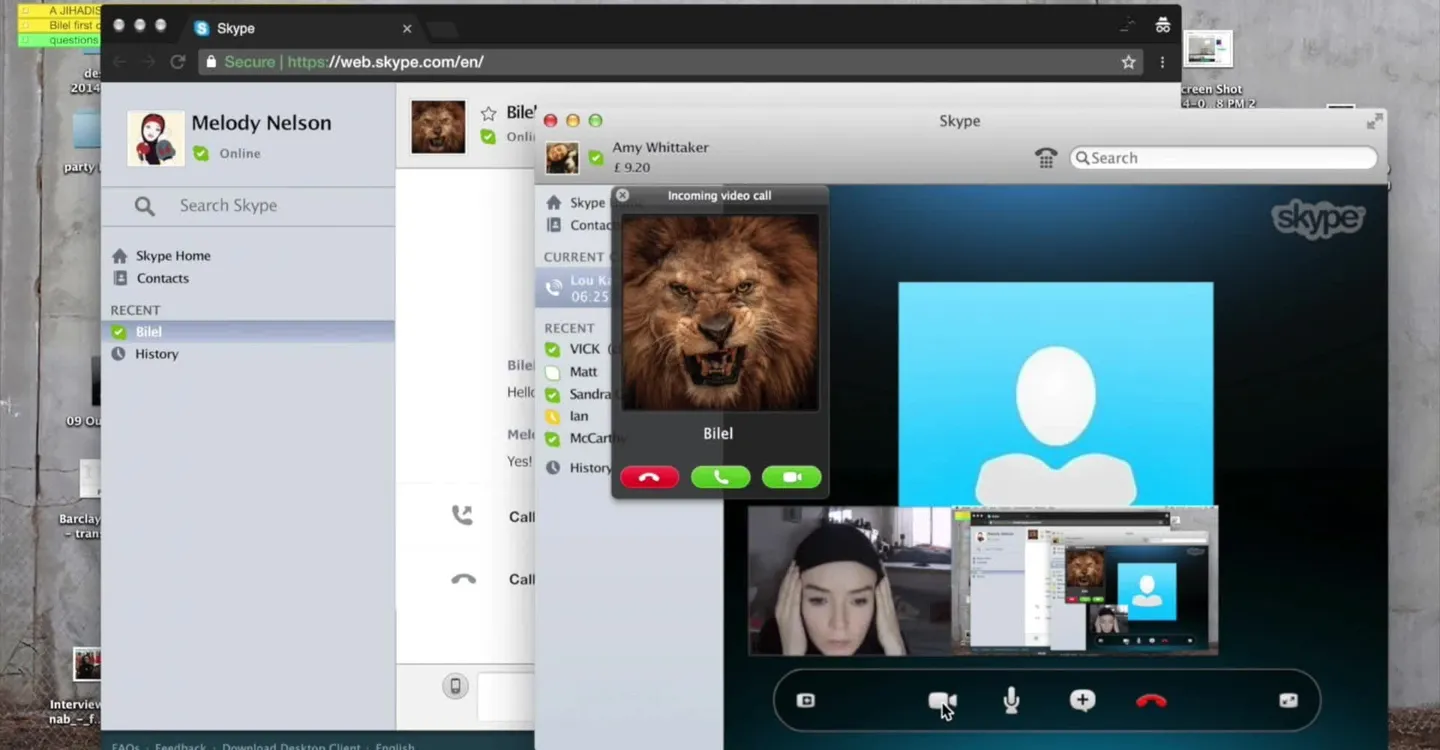Click the magnifier icon beside Search Skype
The height and width of the screenshot is (750, 1440).
(145, 206)
